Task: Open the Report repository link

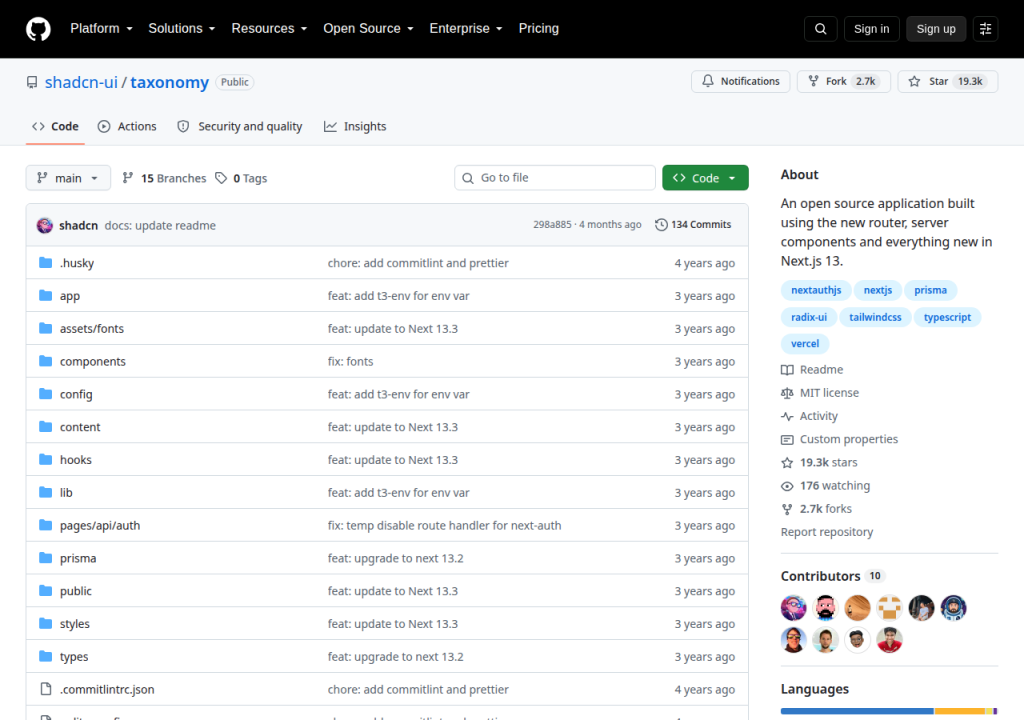Action: click(x=827, y=532)
